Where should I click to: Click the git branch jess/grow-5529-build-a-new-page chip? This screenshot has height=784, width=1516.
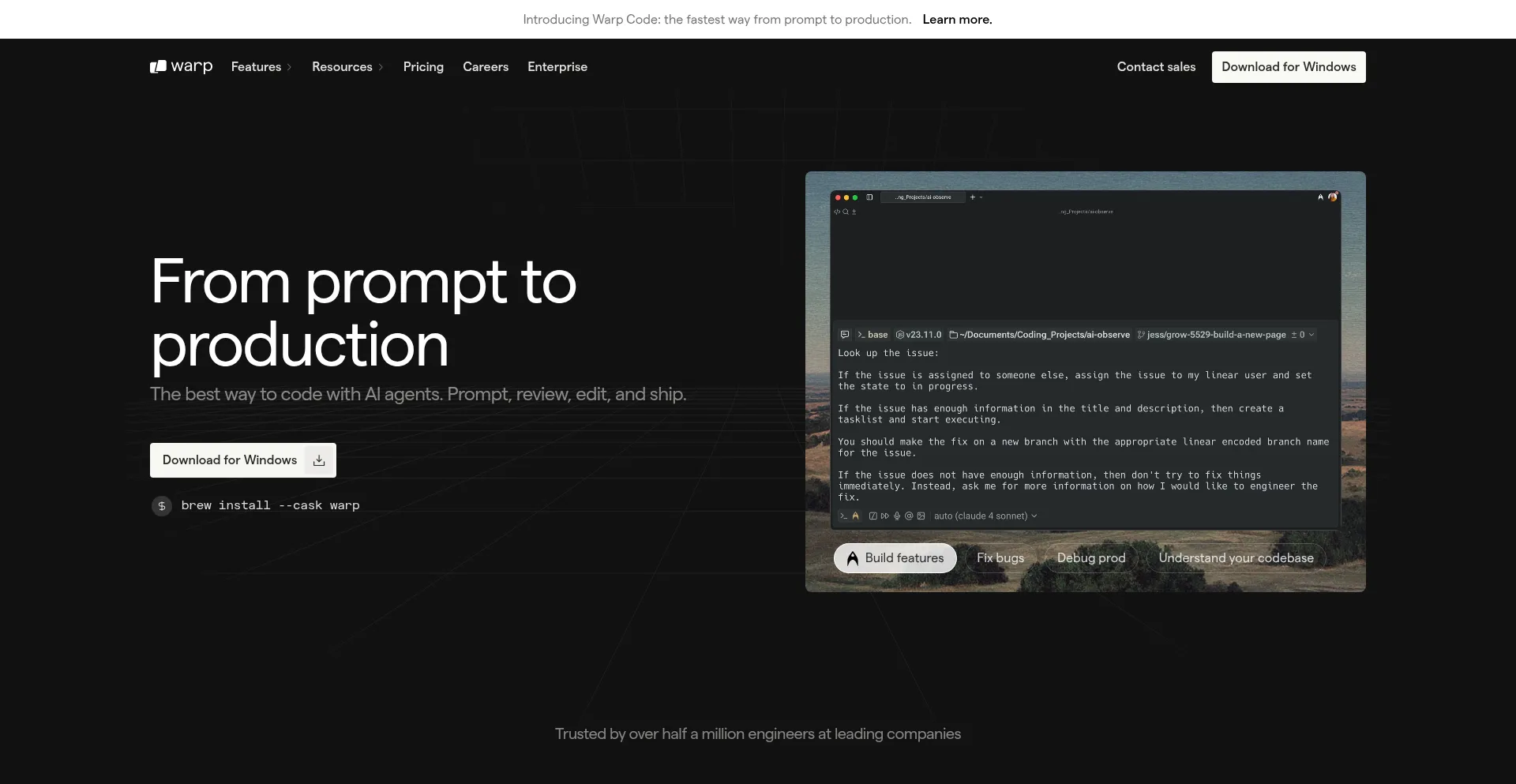click(x=1212, y=335)
